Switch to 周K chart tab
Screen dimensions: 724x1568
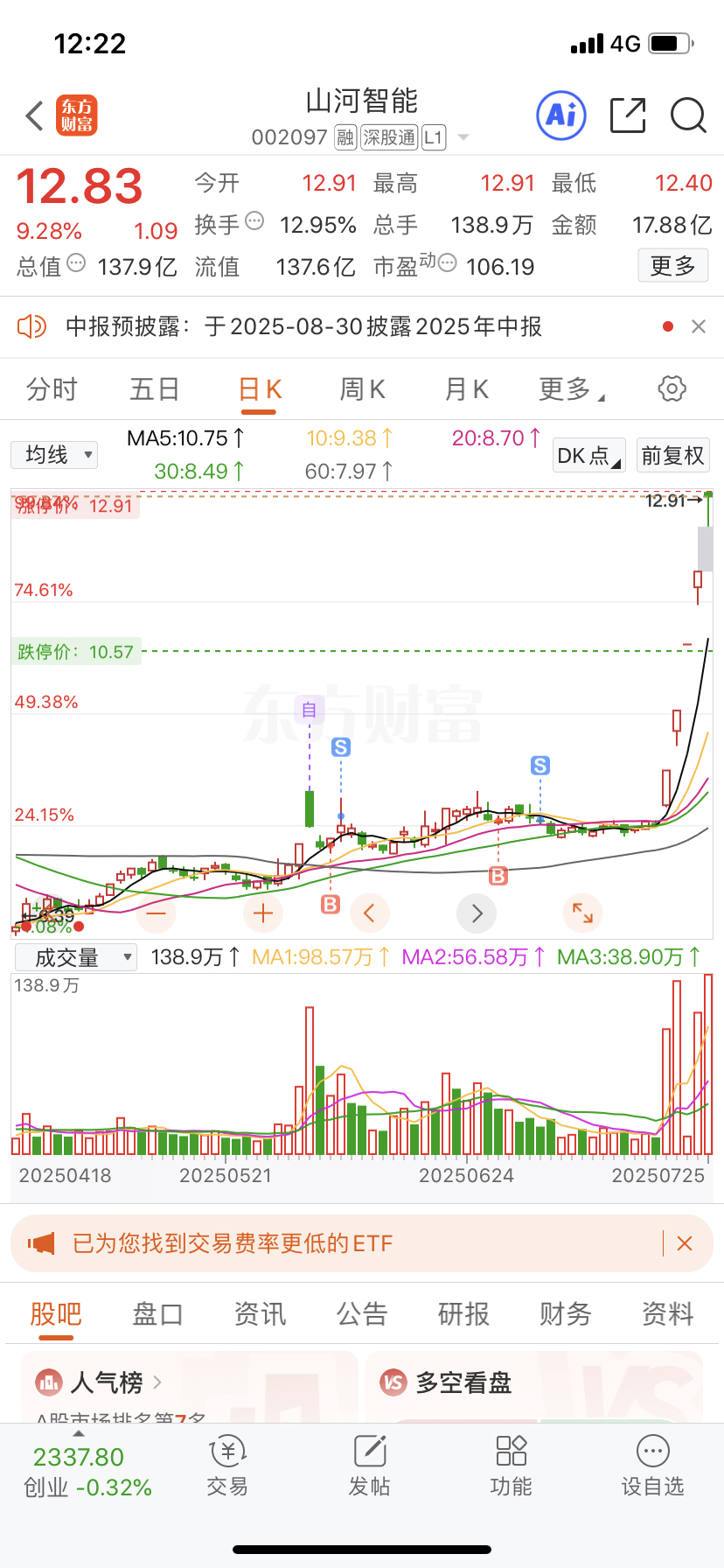coord(362,389)
